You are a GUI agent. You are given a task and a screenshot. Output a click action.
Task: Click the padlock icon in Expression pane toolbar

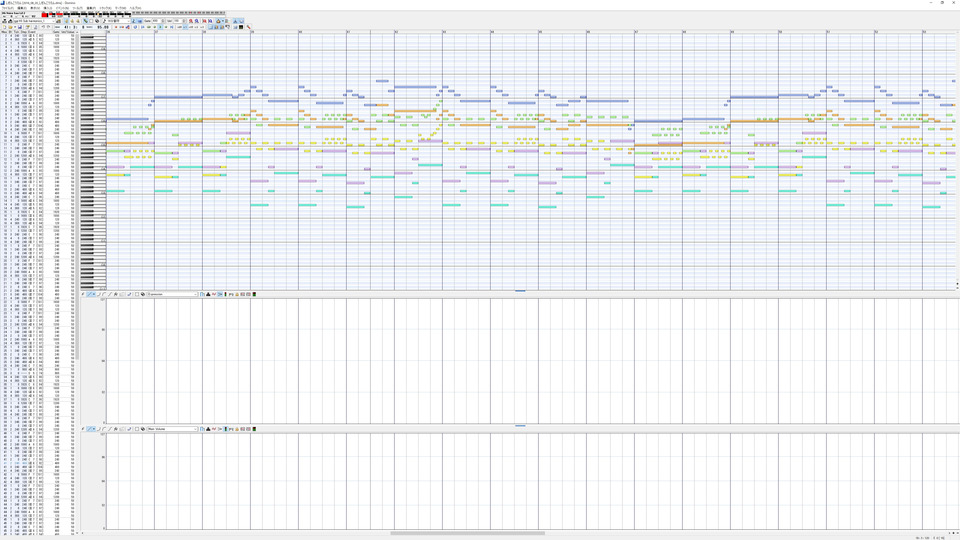[x=237, y=294]
